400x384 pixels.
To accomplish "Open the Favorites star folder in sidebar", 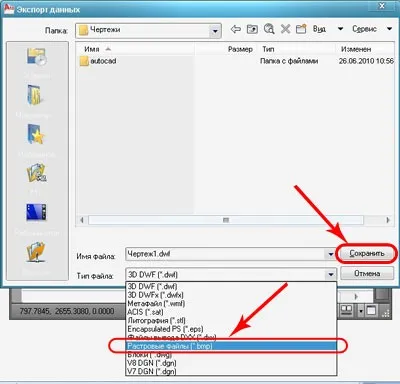I will [x=36, y=134].
